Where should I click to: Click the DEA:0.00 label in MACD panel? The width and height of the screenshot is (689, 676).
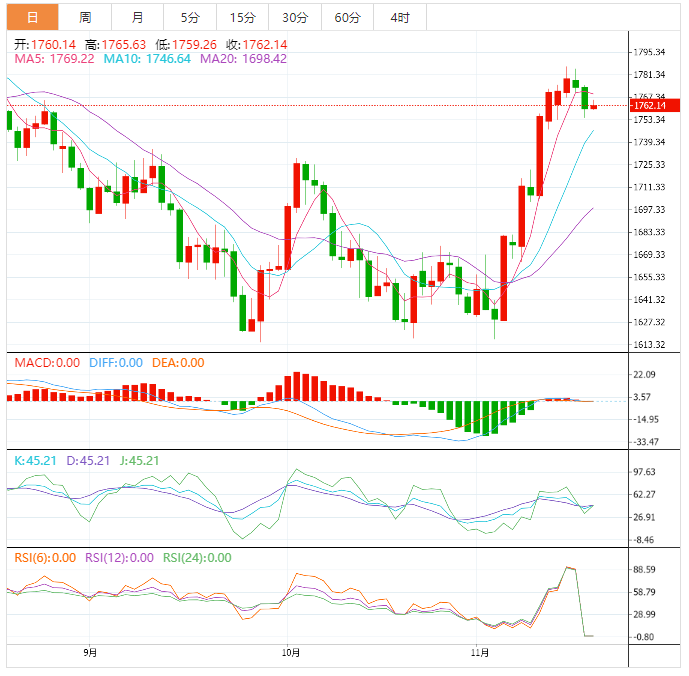click(x=177, y=362)
